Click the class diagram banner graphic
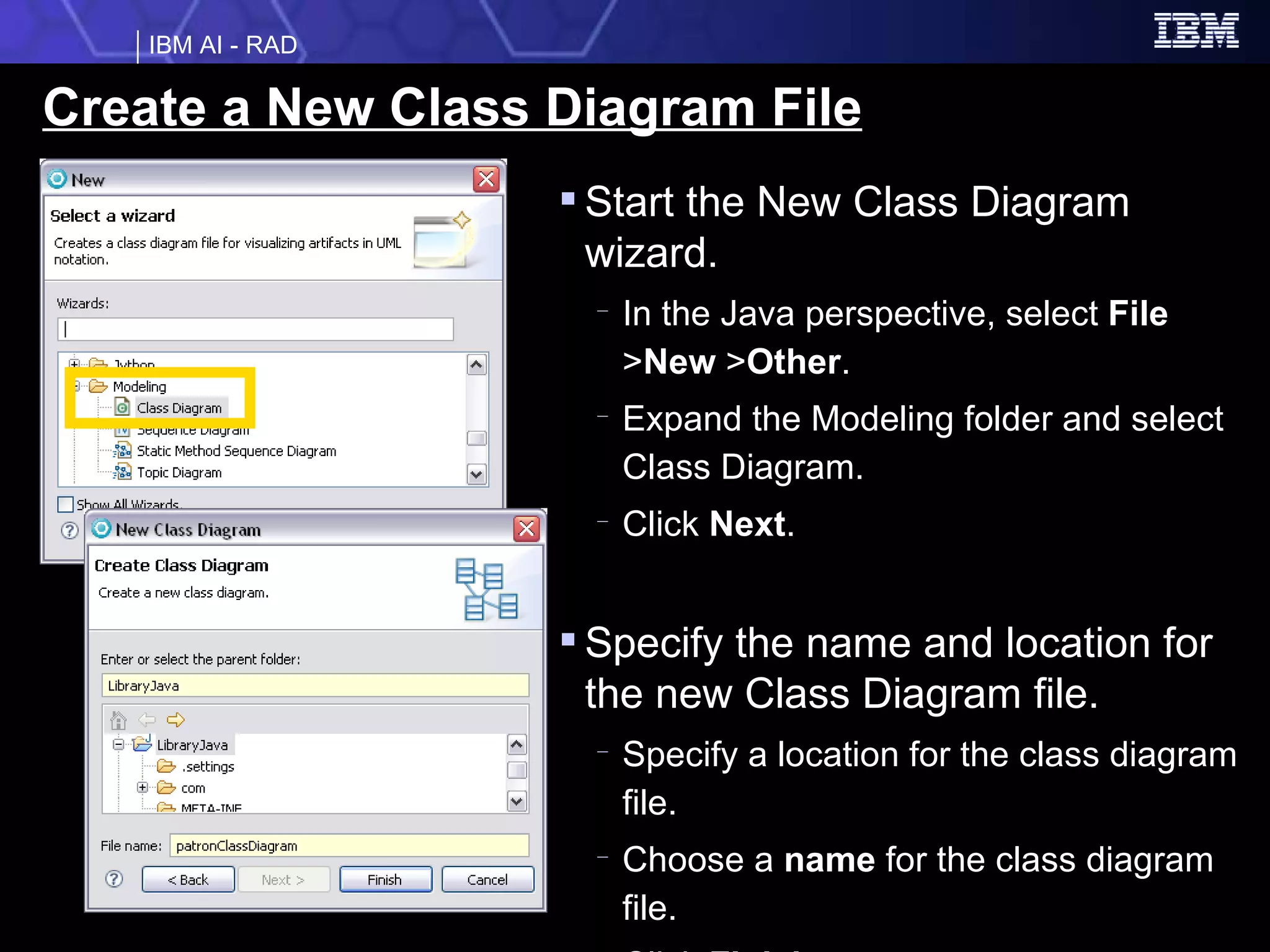The image size is (1270, 952). (x=486, y=589)
